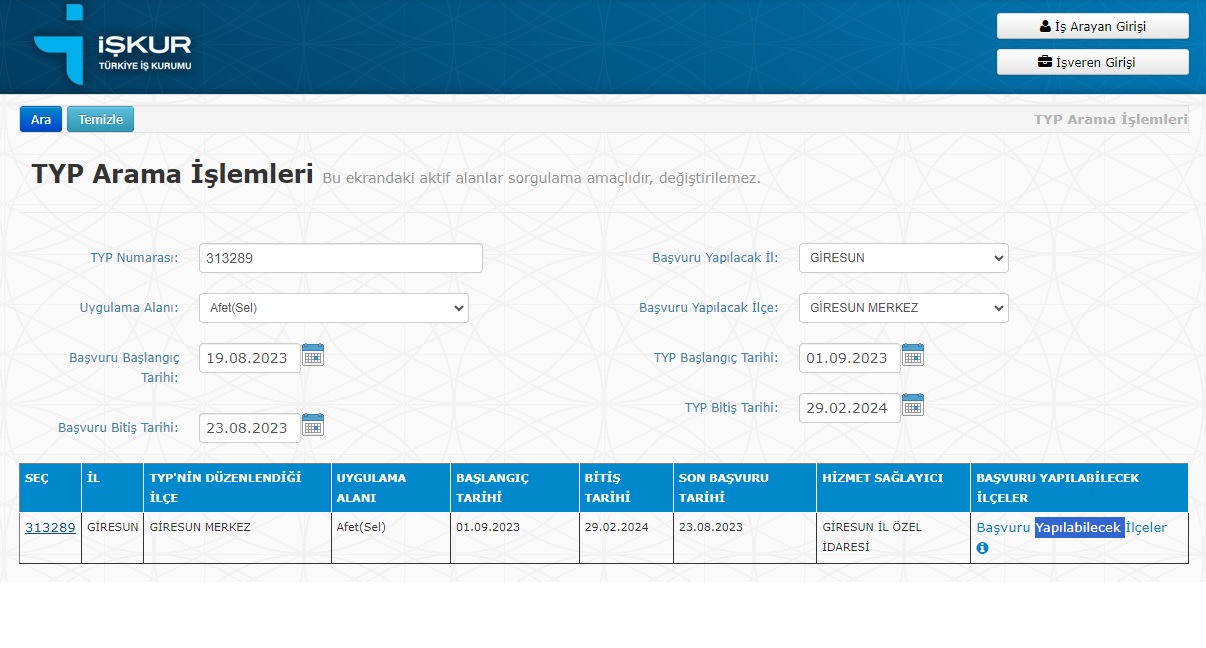Click the BİTİŞ TARİHİ column header
The height and width of the screenshot is (648, 1206).
(626, 488)
